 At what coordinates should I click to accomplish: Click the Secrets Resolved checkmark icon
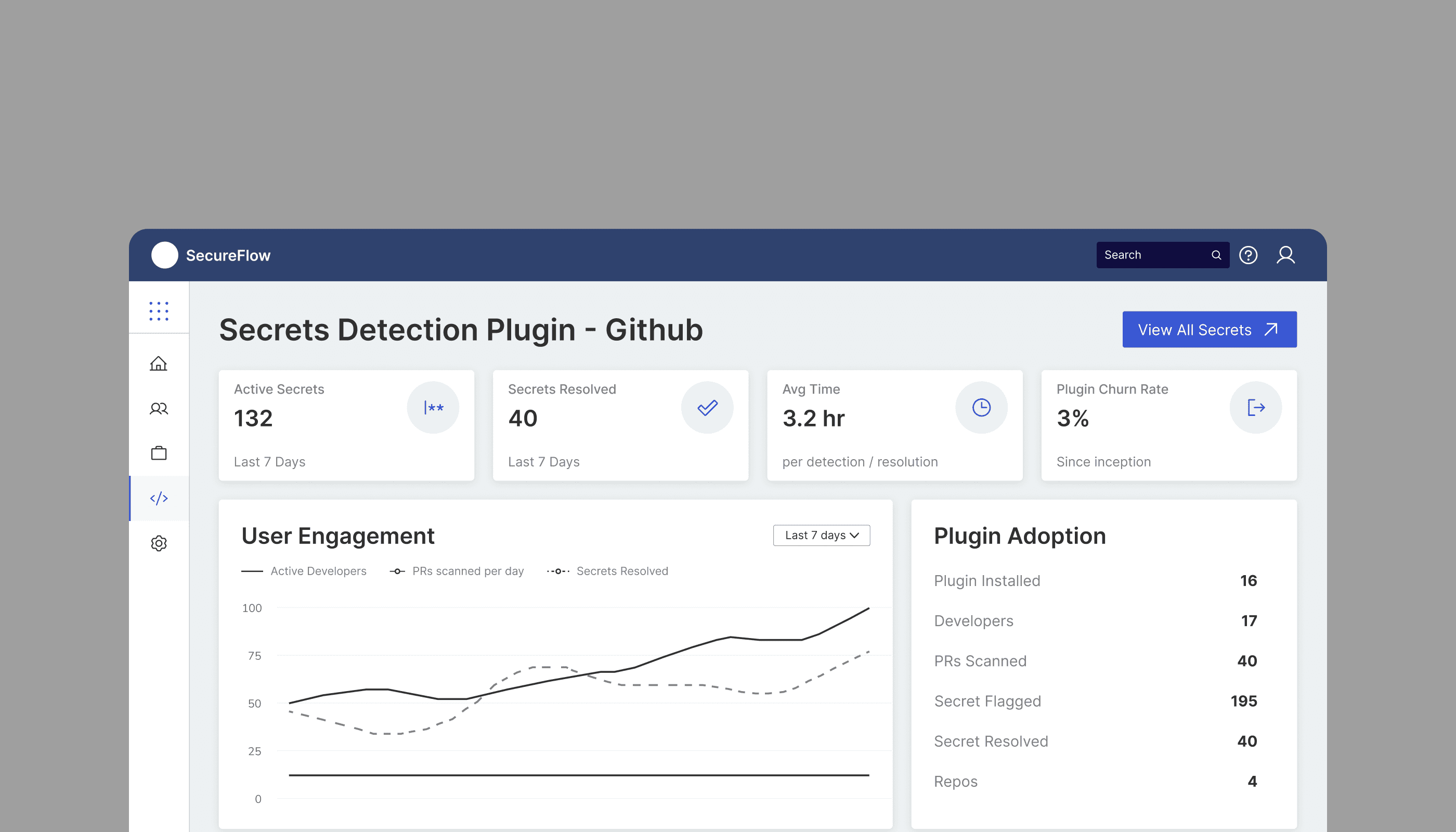(707, 408)
